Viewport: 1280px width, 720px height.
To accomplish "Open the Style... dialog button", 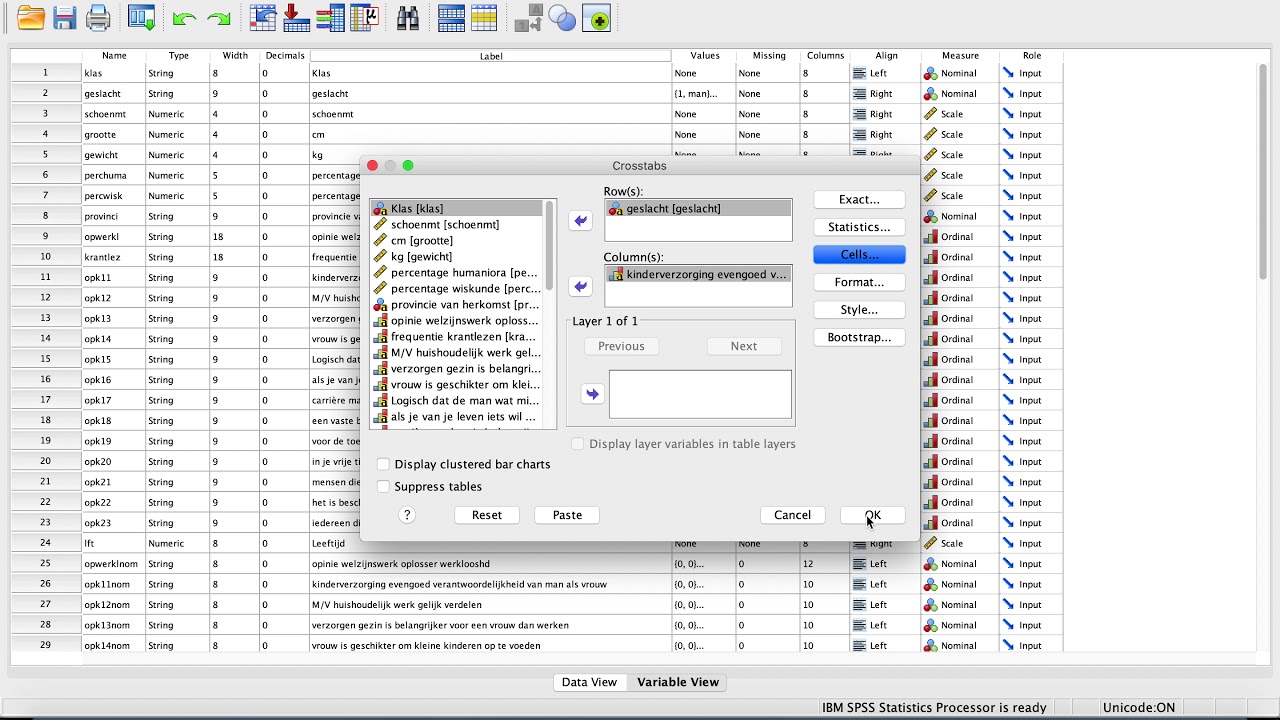I will (859, 310).
